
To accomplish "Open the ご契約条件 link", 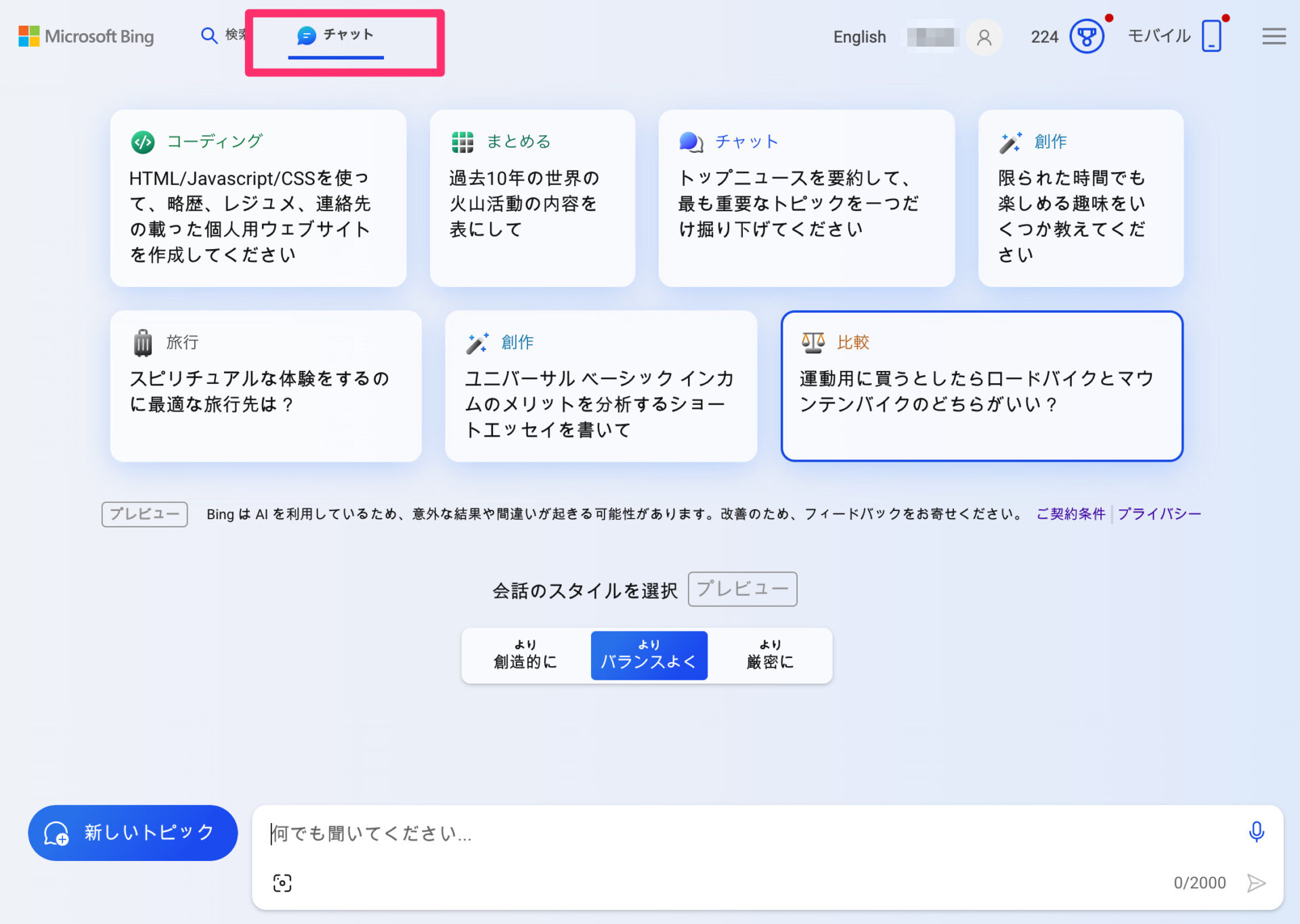I will (1070, 514).
